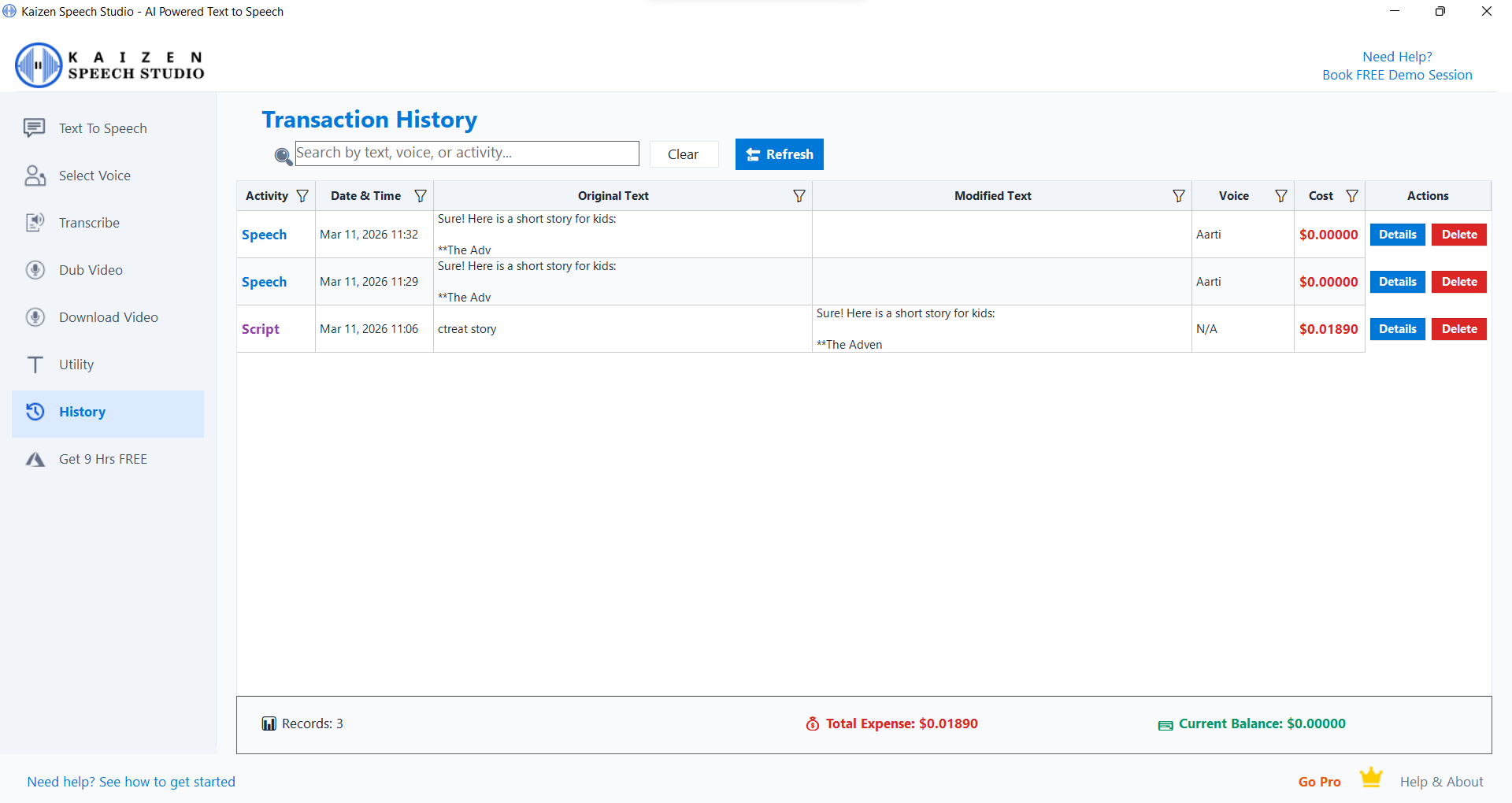
Task: Delete the Script transaction record
Action: click(1458, 329)
